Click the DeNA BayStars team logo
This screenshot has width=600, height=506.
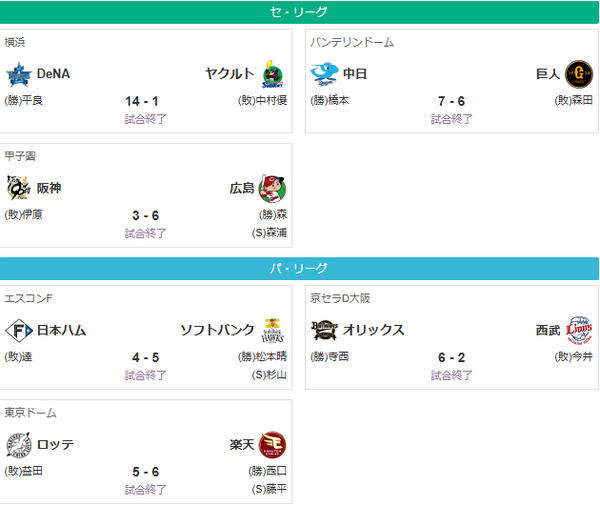pyautogui.click(x=19, y=75)
